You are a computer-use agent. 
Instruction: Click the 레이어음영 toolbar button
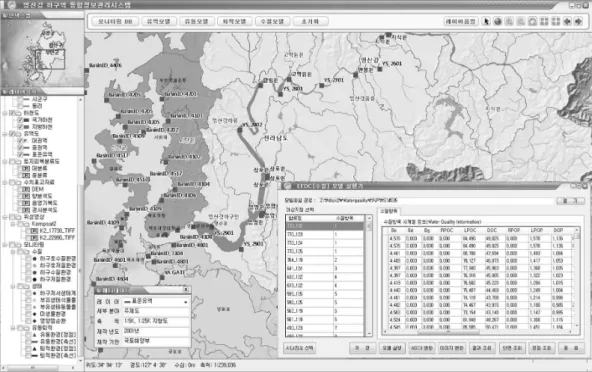pyautogui.click(x=461, y=22)
